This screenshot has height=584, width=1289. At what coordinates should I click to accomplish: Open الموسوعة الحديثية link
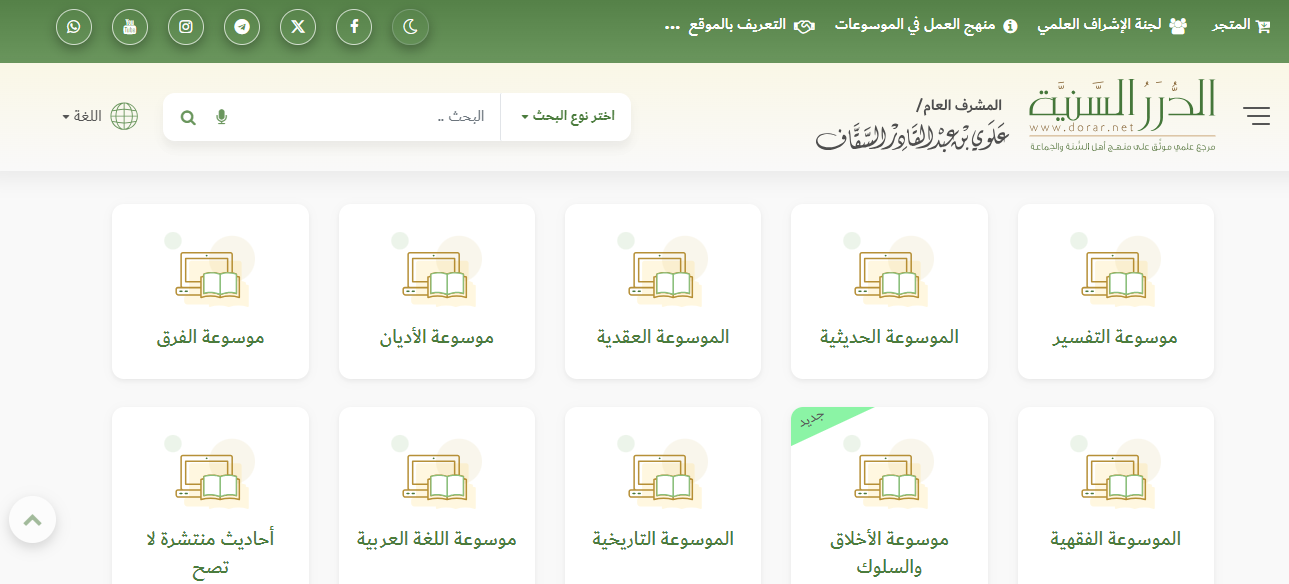click(x=889, y=338)
